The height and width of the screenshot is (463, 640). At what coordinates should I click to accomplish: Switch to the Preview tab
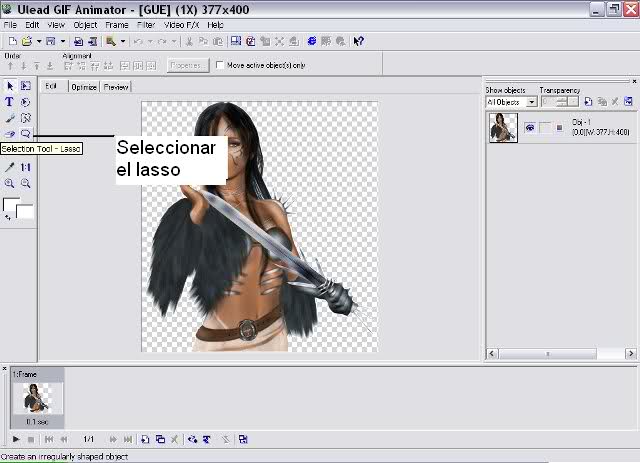tap(116, 87)
